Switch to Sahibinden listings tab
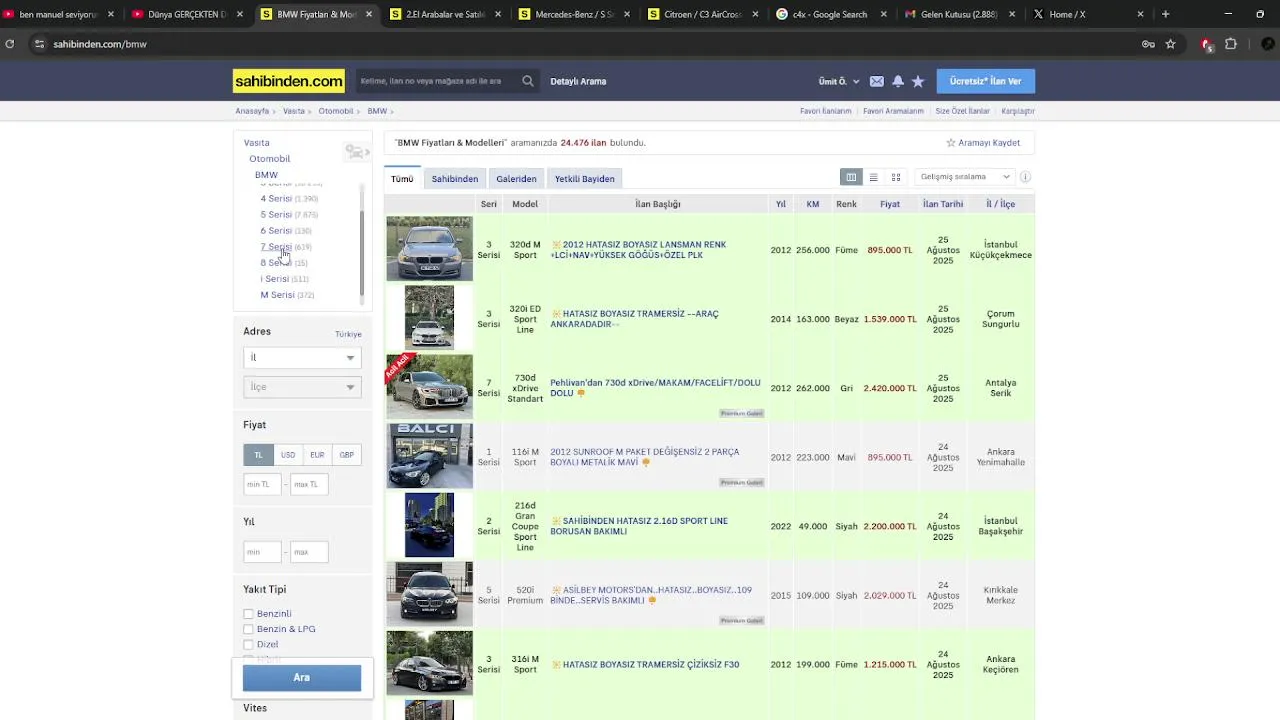Screen dimensions: 1280x720 pos(455,179)
